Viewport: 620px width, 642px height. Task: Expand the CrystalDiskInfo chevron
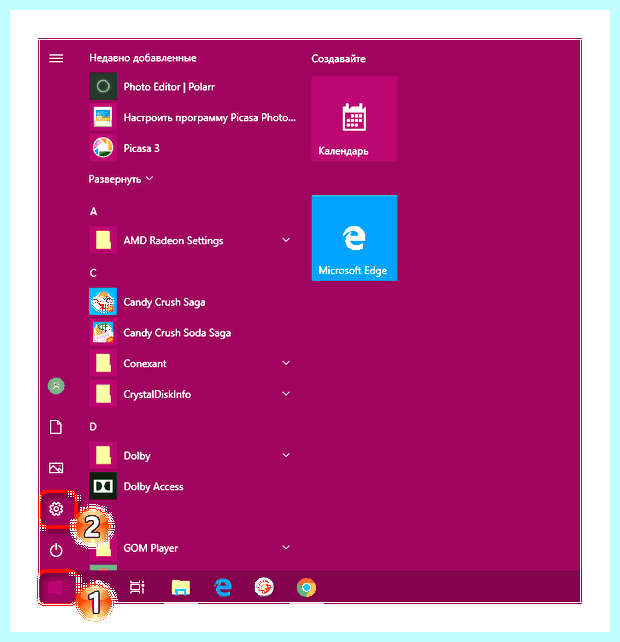click(x=286, y=393)
